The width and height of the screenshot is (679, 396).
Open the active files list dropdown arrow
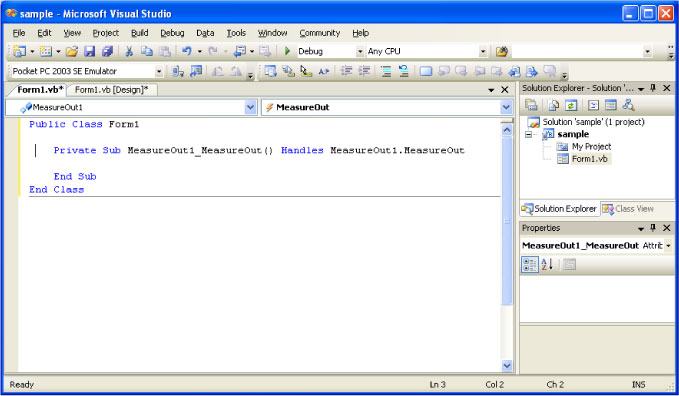pos(491,90)
